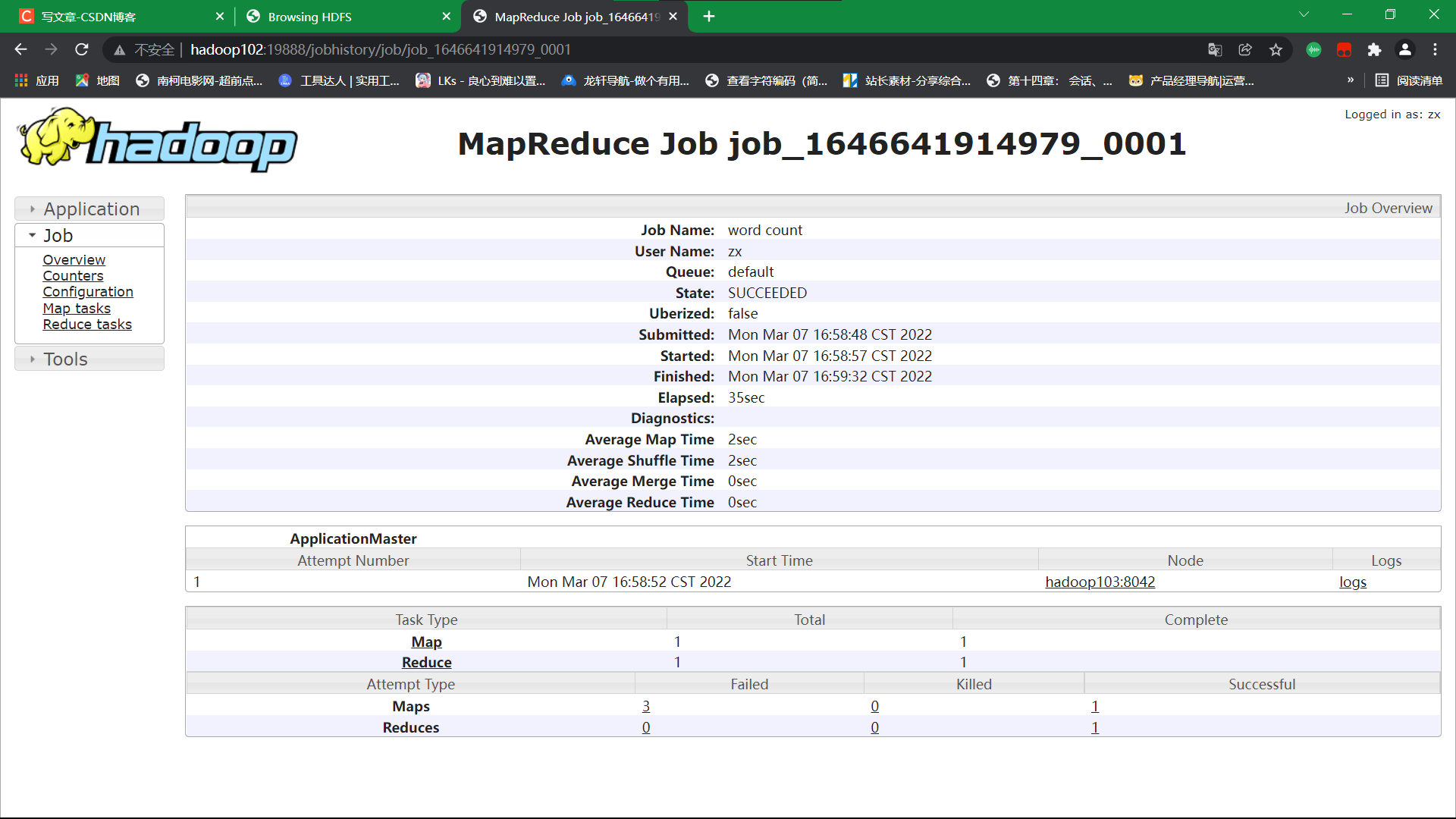Screen dimensions: 1456x819
Task: Open node hadoop103:8042 link
Action: coord(1100,582)
